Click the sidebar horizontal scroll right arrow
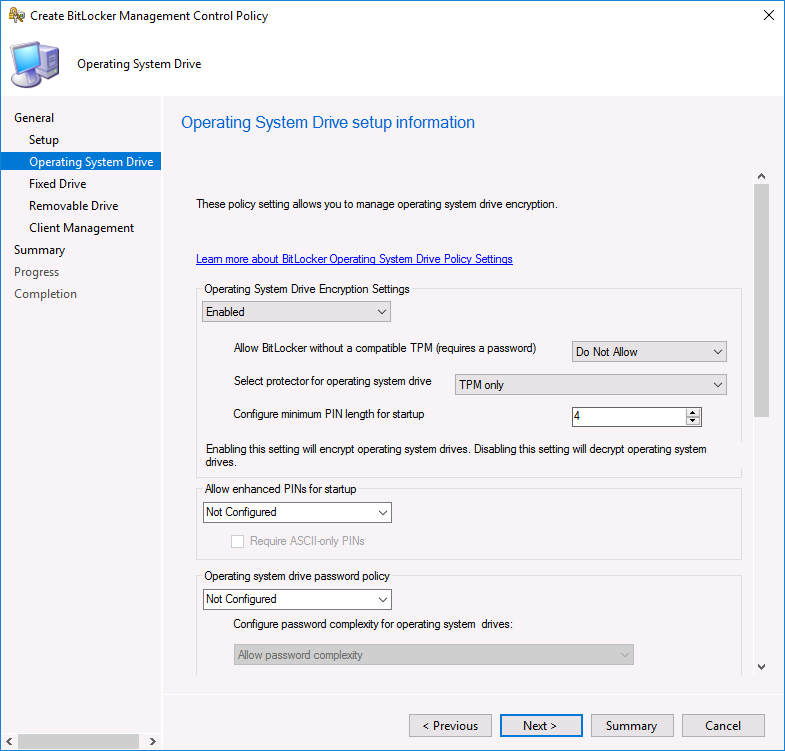The image size is (785, 751). point(153,741)
